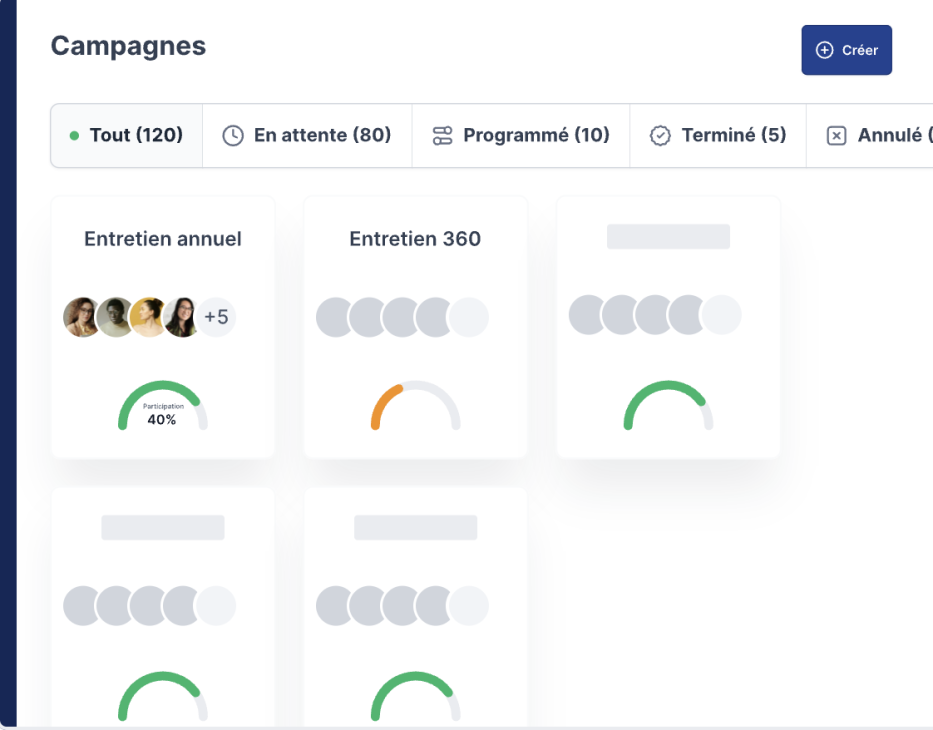Click the Terminé checkmark badge icon
The image size is (933, 730).
tap(660, 136)
